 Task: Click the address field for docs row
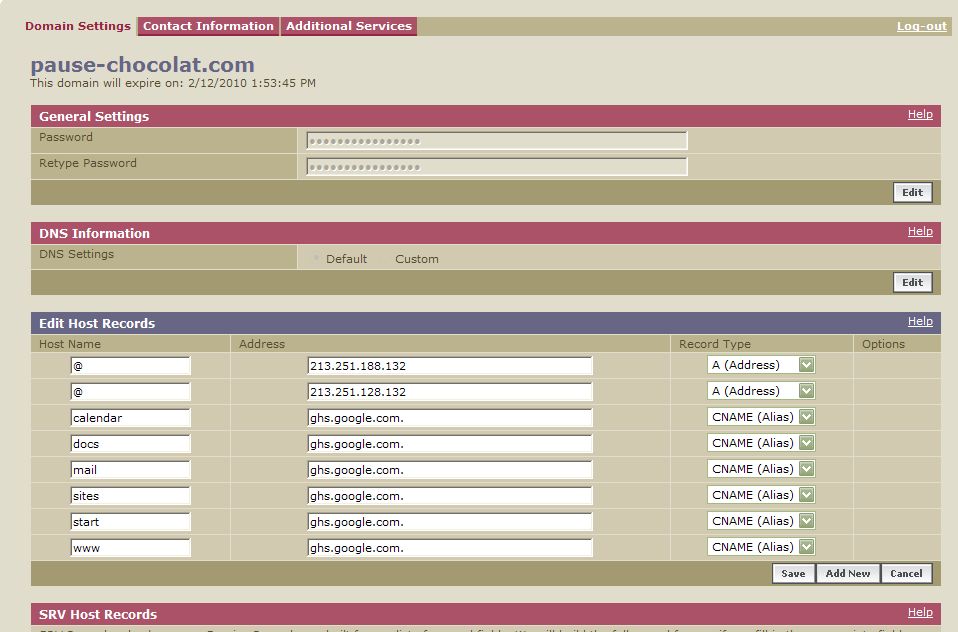[450, 444]
